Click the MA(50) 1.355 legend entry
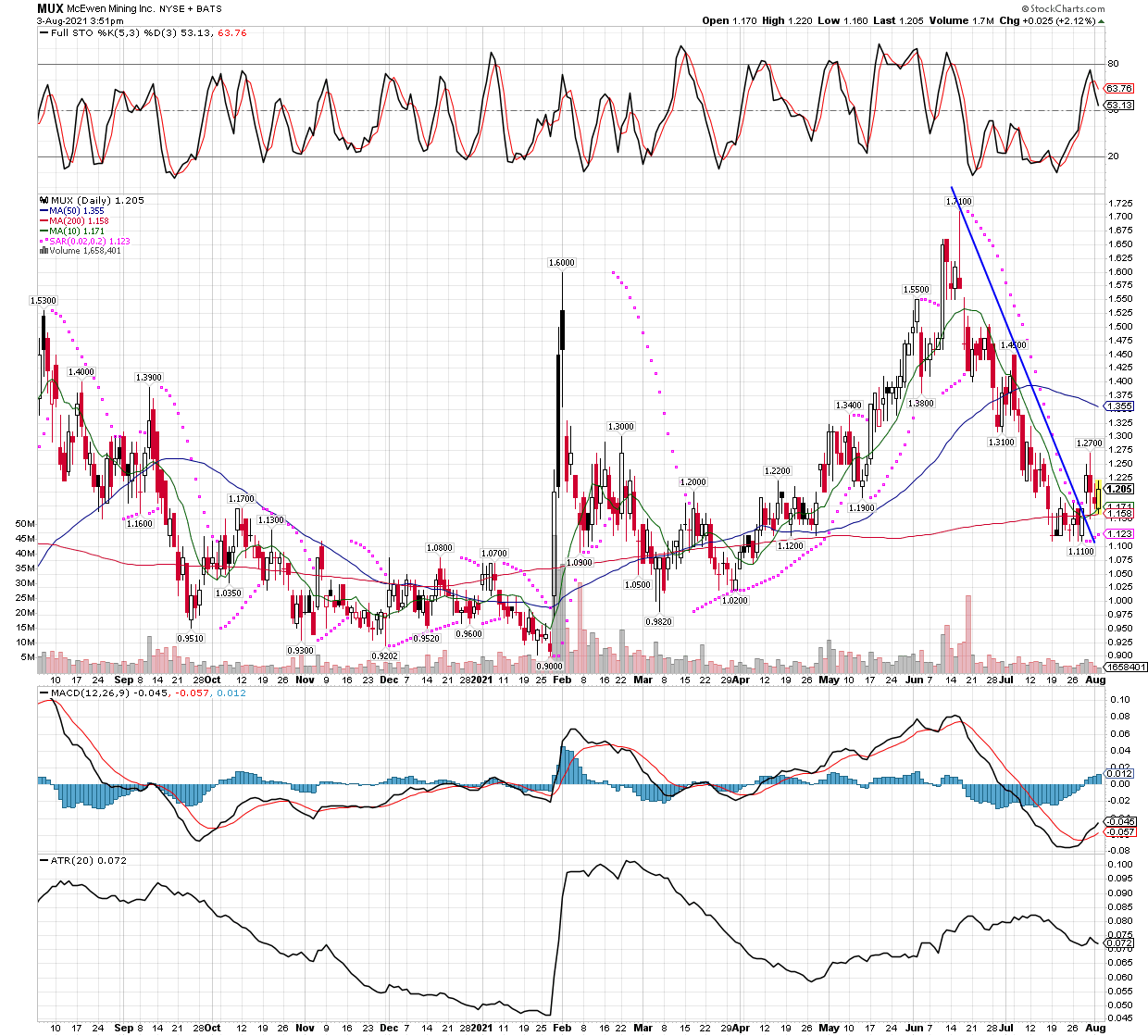 click(x=72, y=211)
